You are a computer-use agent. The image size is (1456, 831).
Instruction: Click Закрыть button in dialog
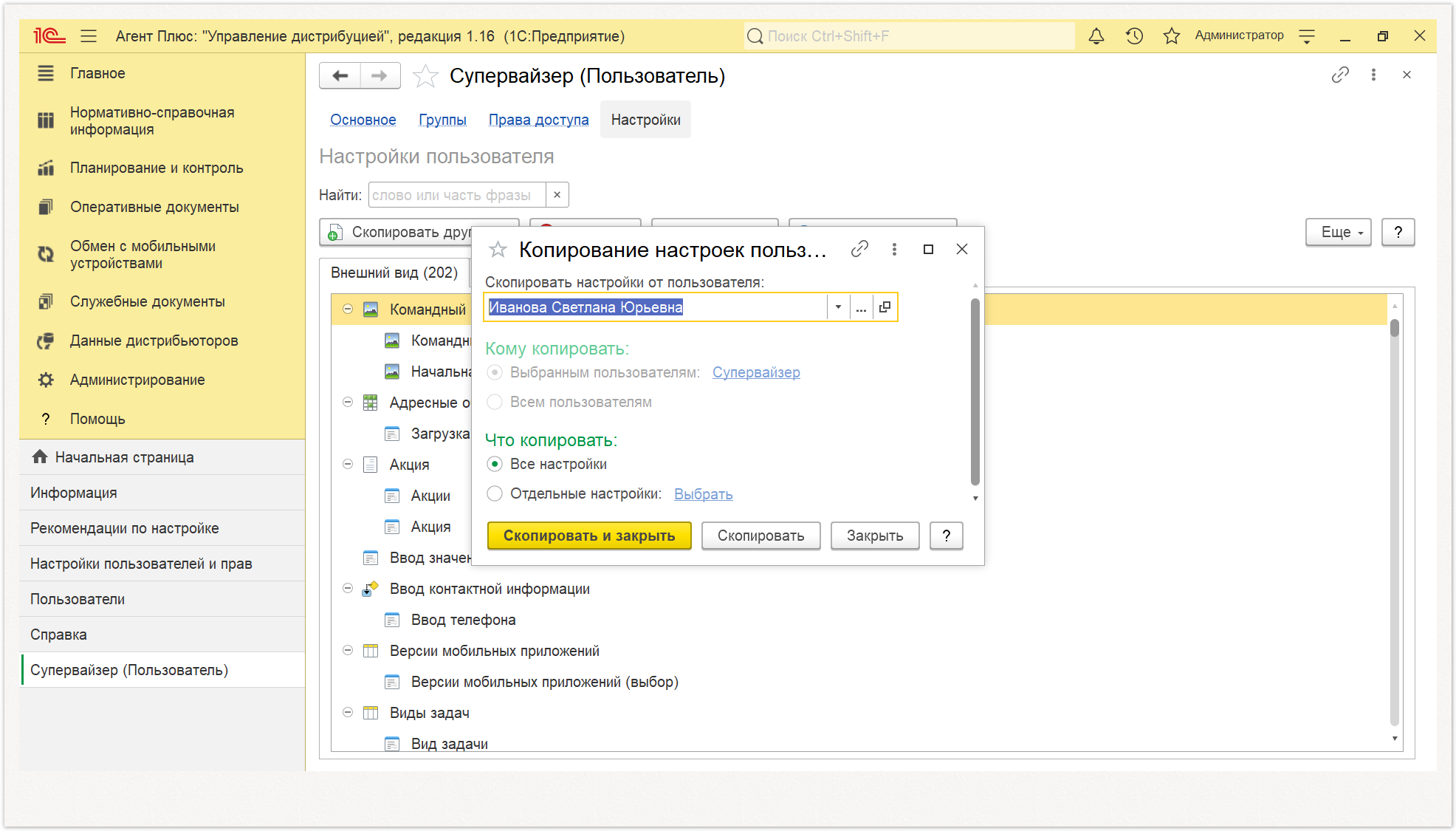pyautogui.click(x=874, y=536)
